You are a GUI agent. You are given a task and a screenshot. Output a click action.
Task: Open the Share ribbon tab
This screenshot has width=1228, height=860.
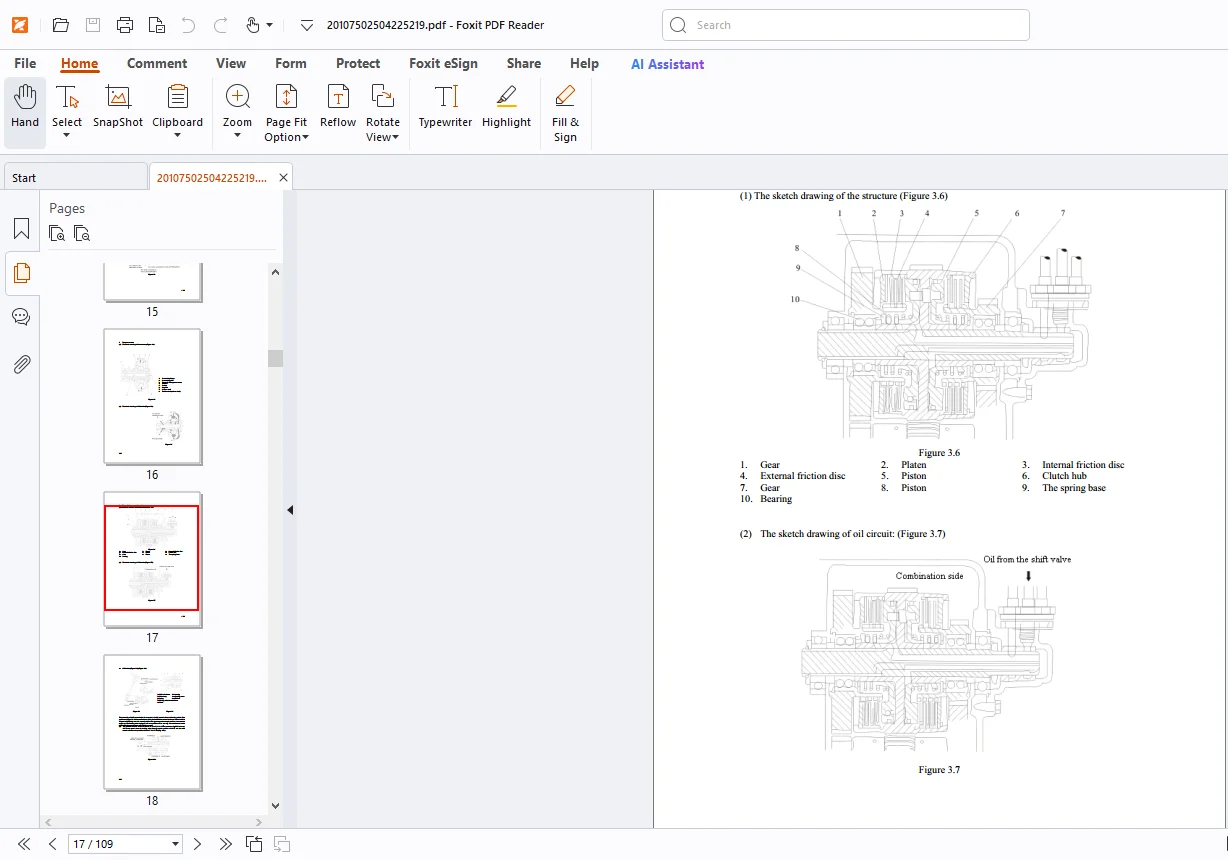[x=523, y=63]
